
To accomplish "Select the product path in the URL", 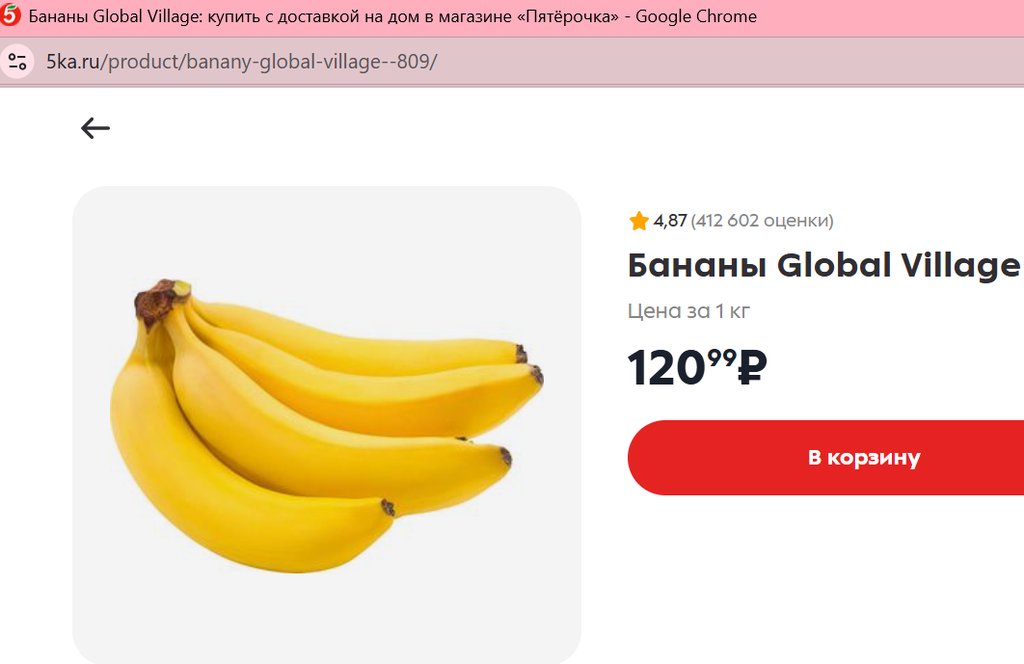I will pos(270,62).
